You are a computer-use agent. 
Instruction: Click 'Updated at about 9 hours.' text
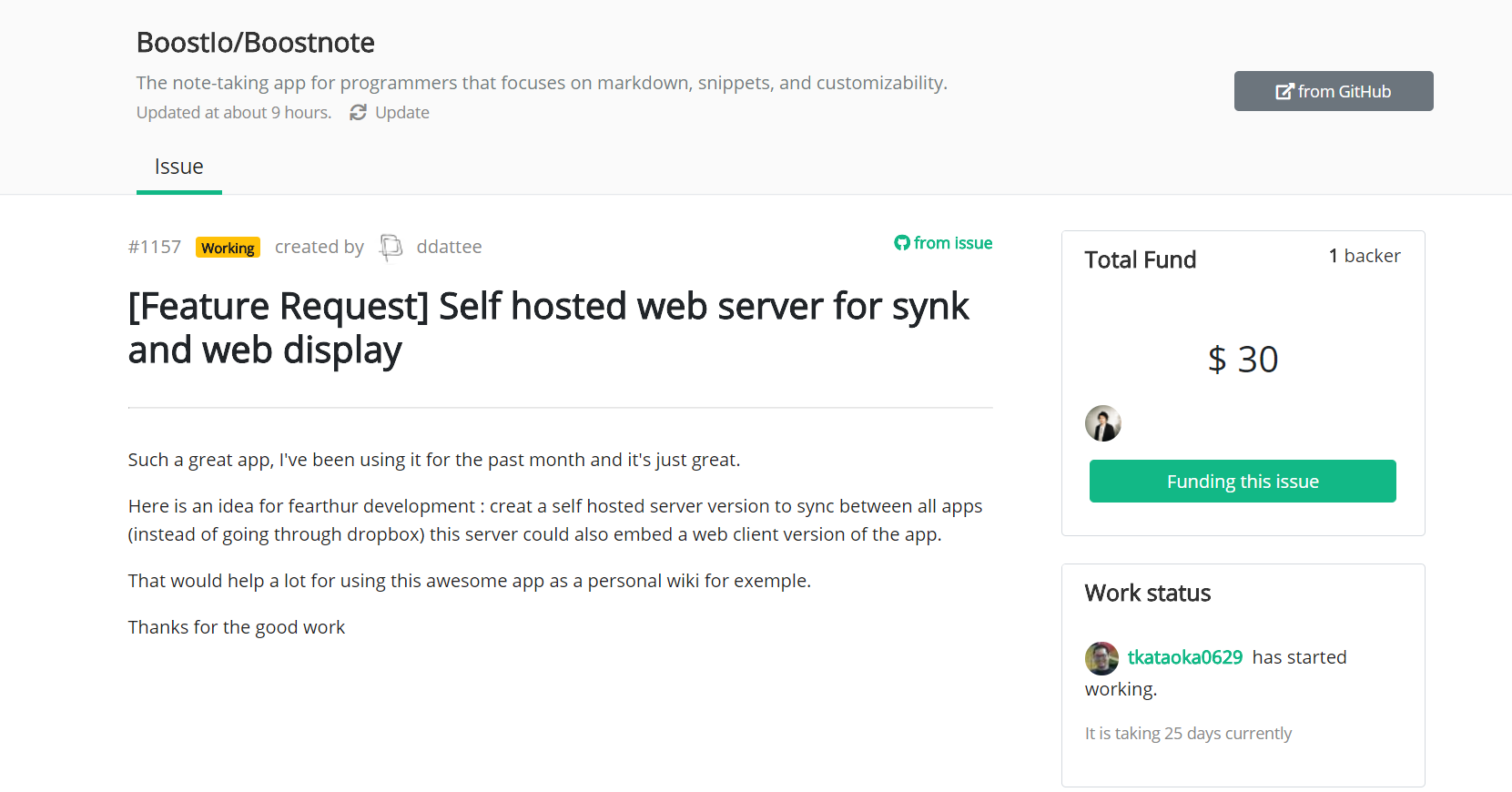pyautogui.click(x=234, y=112)
